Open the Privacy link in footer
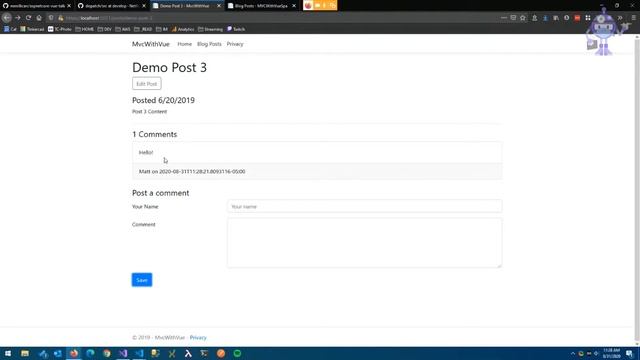The image size is (640, 360). (198, 338)
